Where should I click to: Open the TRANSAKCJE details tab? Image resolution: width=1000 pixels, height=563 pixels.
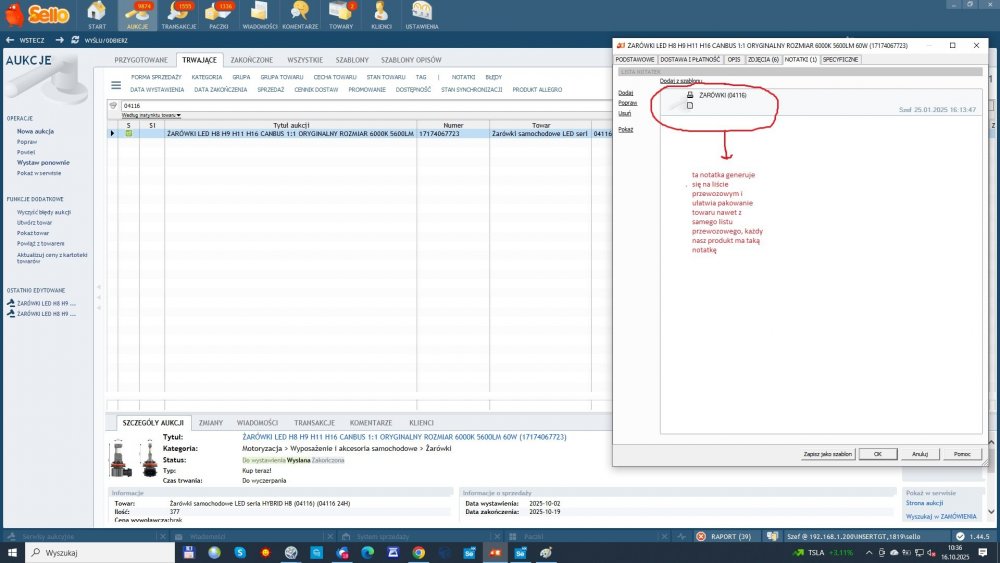tap(314, 423)
